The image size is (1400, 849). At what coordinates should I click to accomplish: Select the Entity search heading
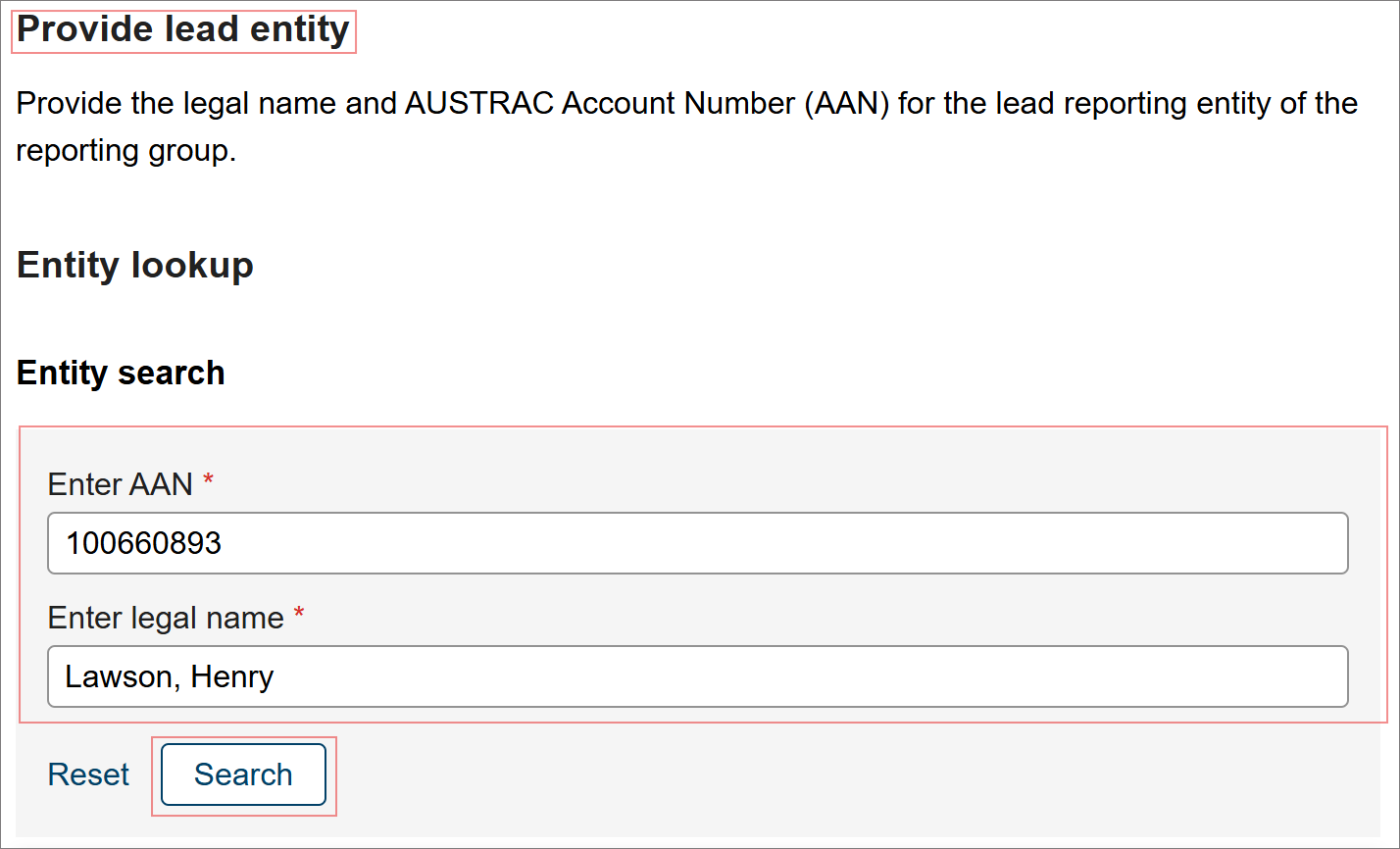(120, 373)
